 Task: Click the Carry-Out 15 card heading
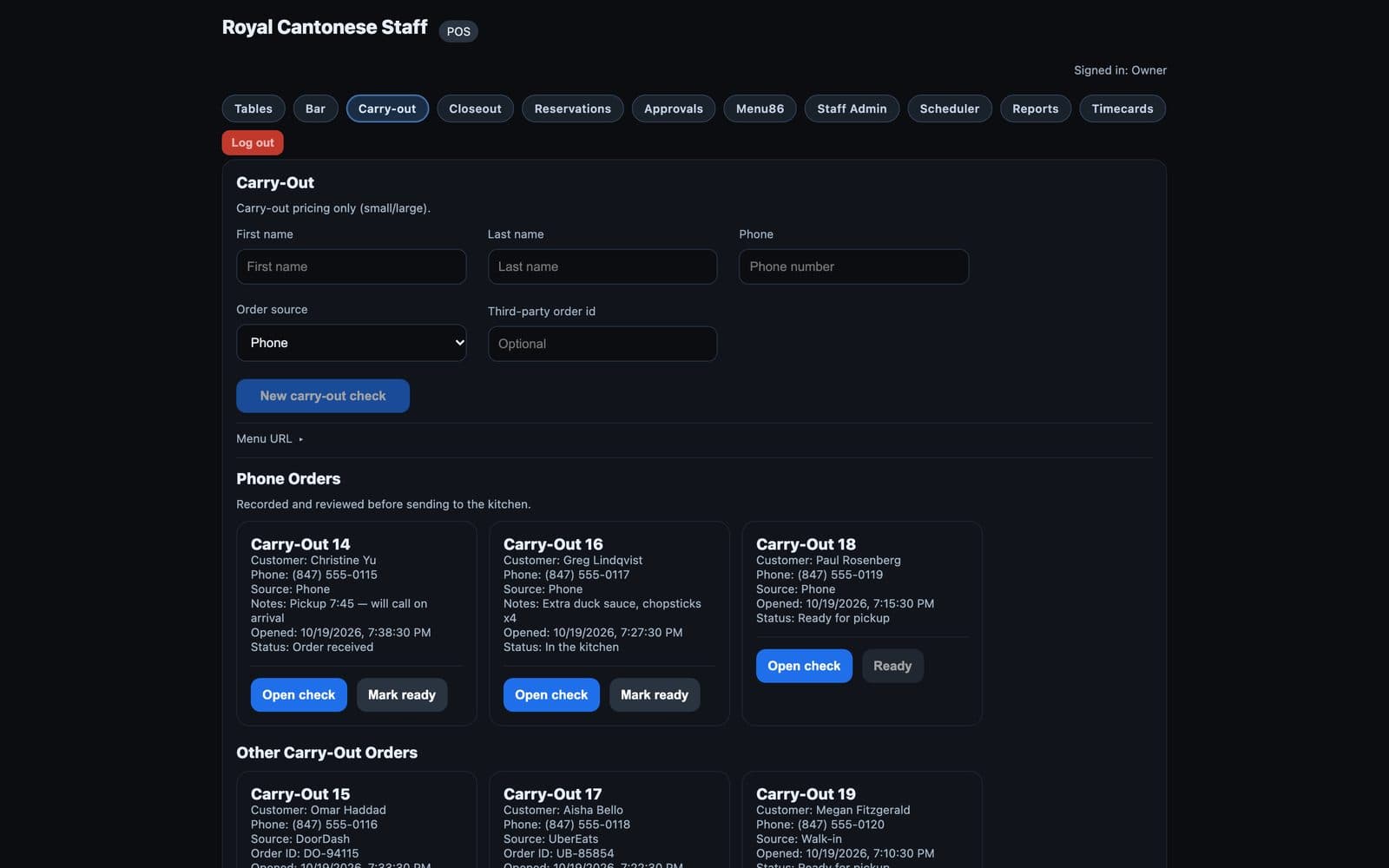coord(300,793)
